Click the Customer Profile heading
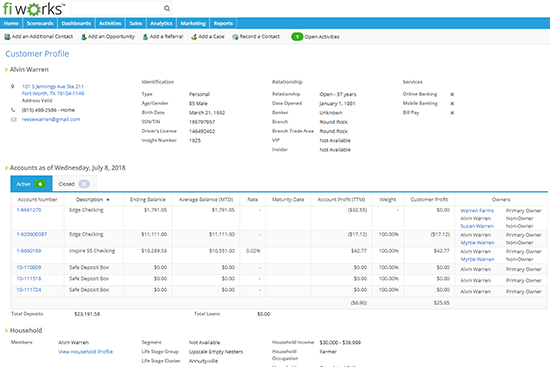The image size is (550, 367). [37, 54]
